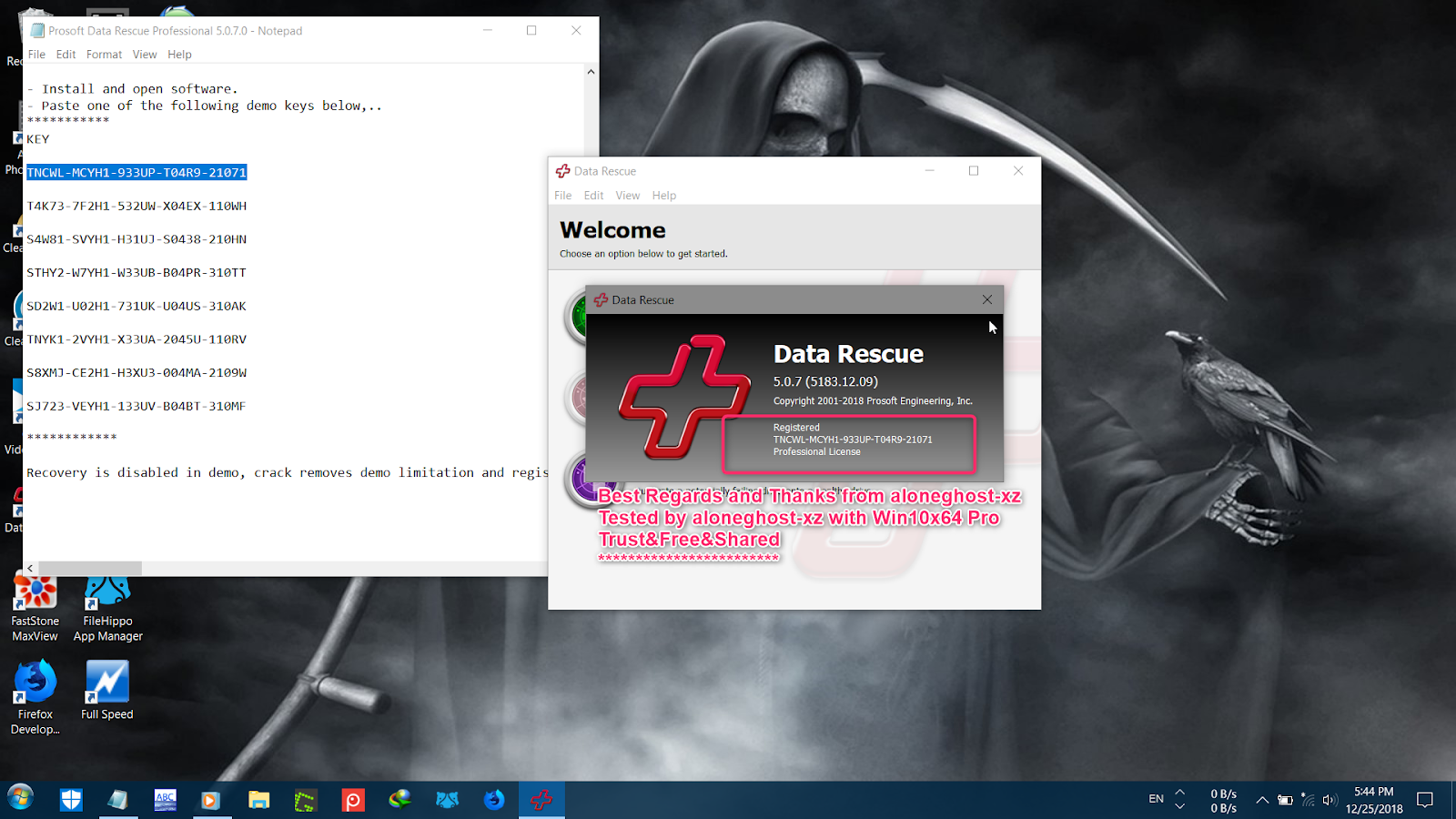Click the version text 5.0.7 (5183.12.09)
Screen dimensions: 1456x819
click(825, 381)
